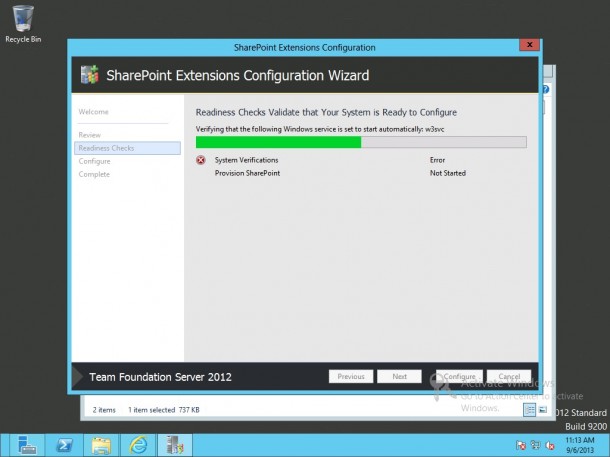Click the network tray icon
This screenshot has width=610, height=457.
click(535, 445)
